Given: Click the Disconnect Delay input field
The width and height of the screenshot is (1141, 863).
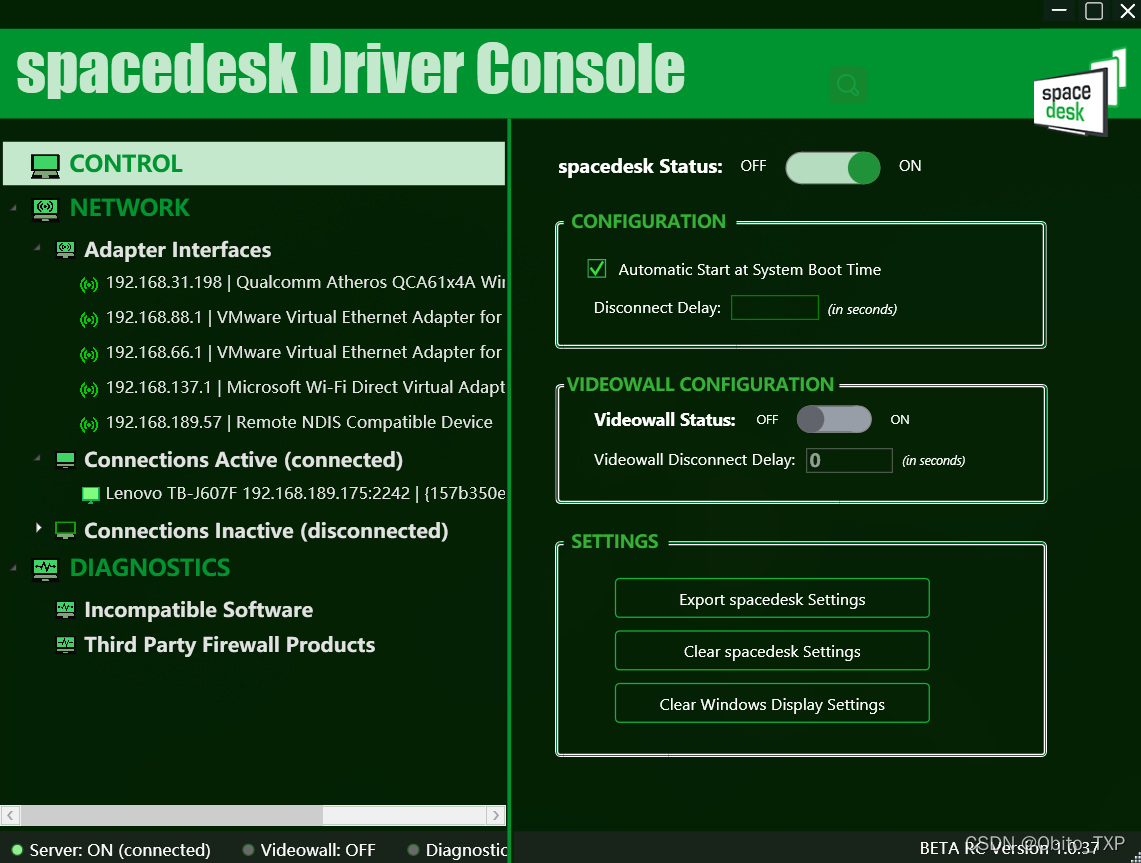Looking at the screenshot, I should click(x=774, y=308).
